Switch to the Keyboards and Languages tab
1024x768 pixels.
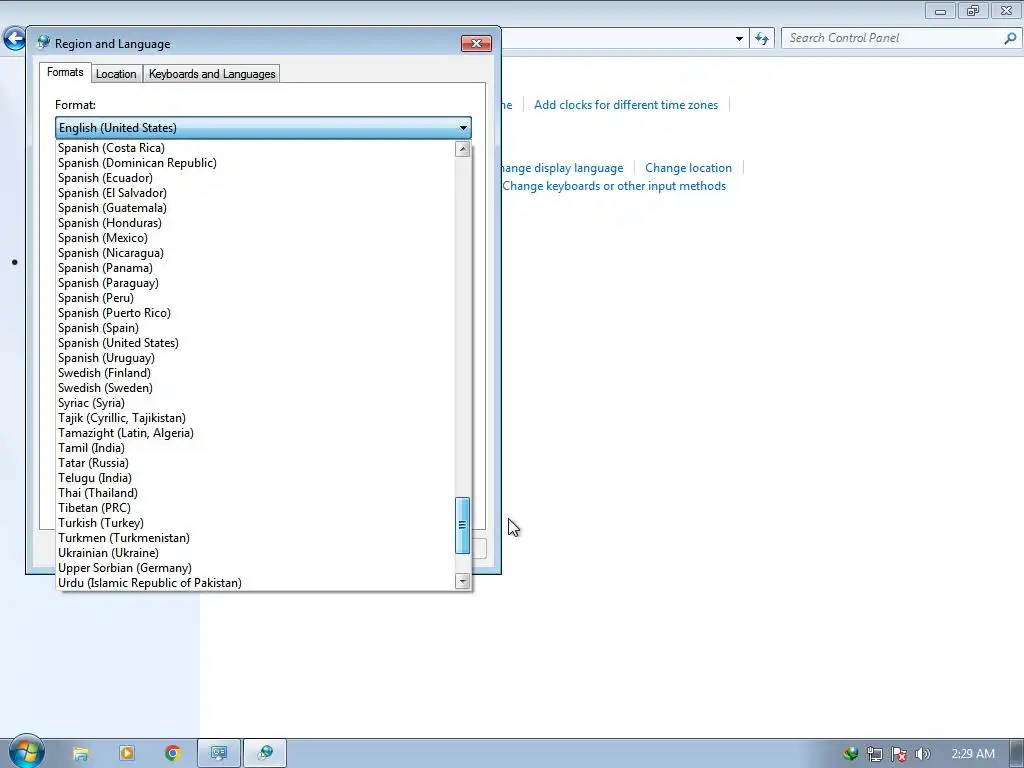click(x=212, y=74)
